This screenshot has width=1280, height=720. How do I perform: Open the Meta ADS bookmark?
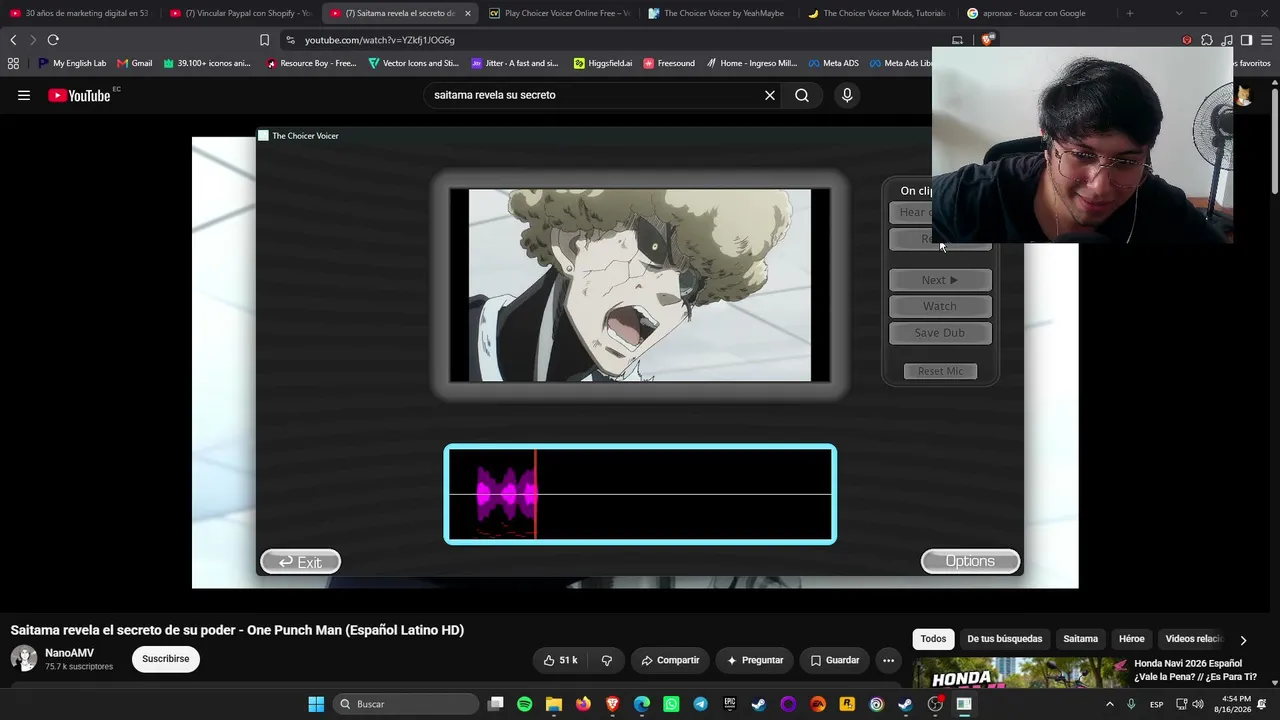833,63
